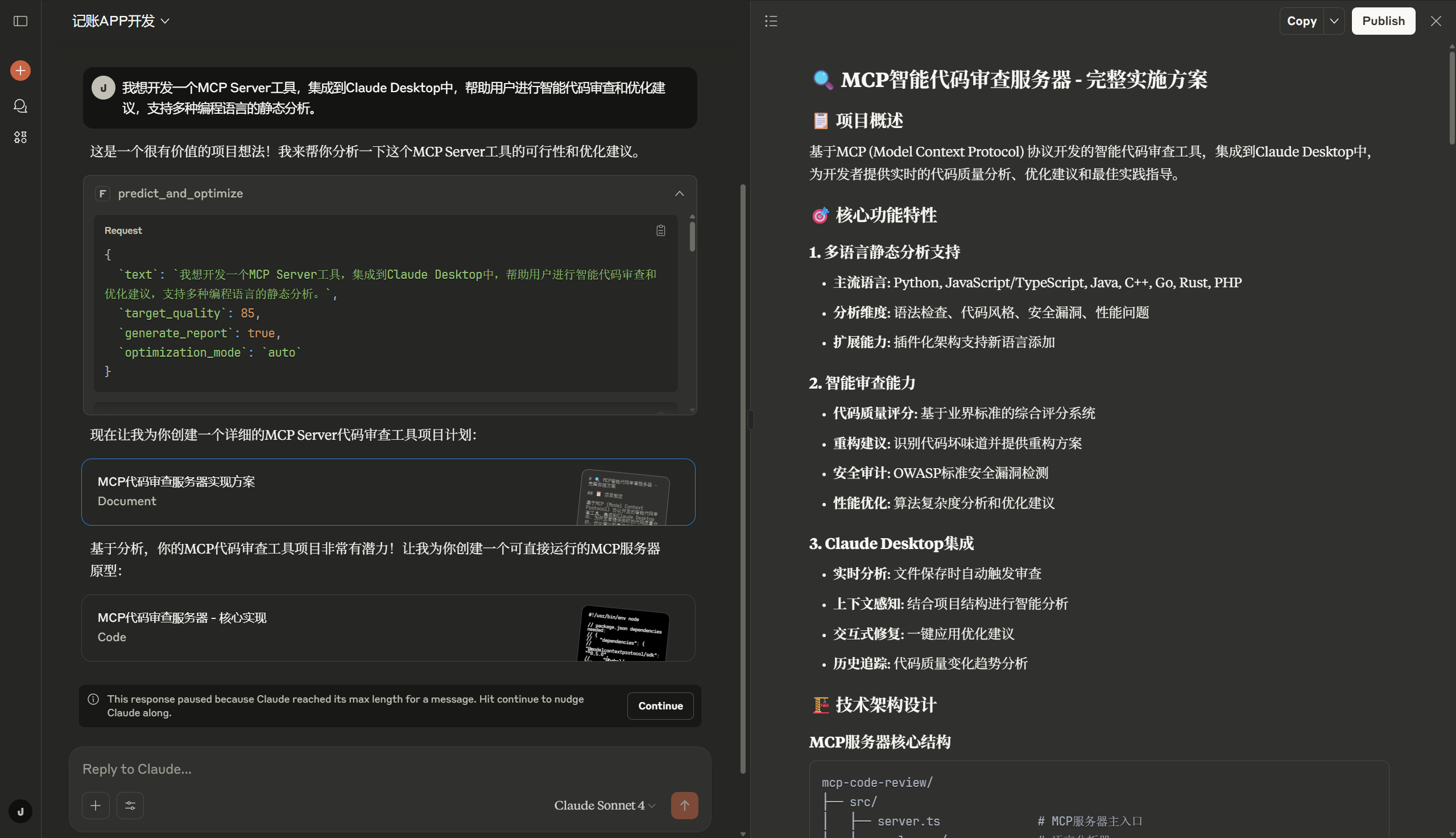
Task: Click the 安全审计 bullet line
Action: (x=941, y=473)
